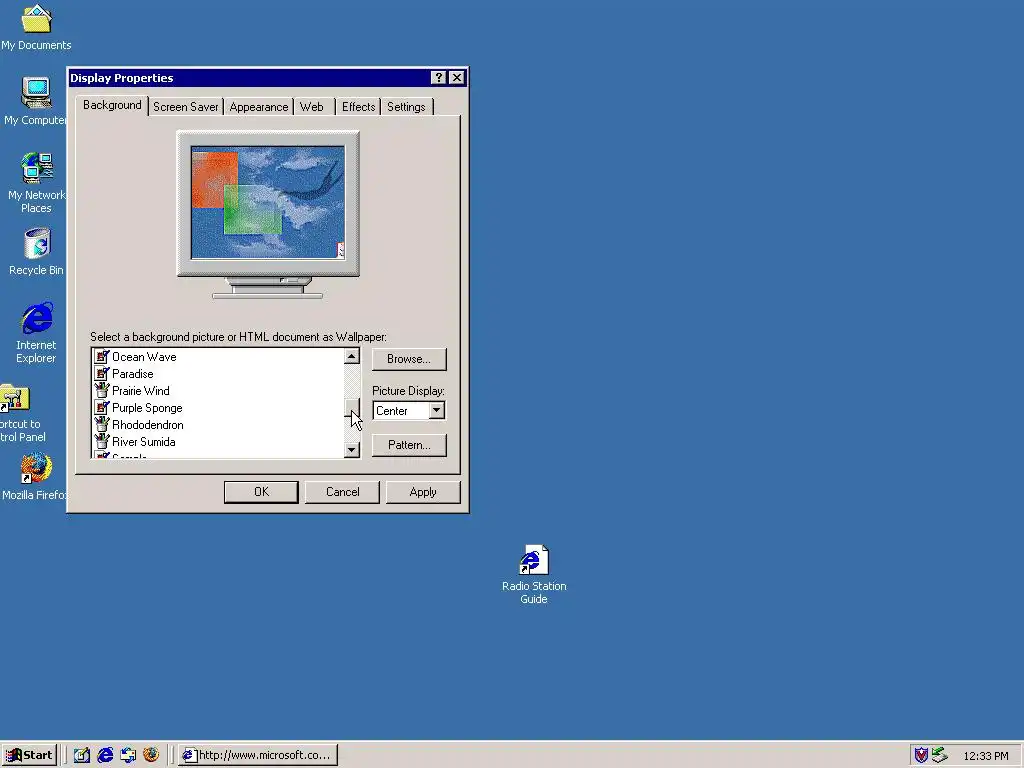The width and height of the screenshot is (1024, 768).
Task: Select the Rhododendron wallpaper name
Action: pyautogui.click(x=148, y=424)
